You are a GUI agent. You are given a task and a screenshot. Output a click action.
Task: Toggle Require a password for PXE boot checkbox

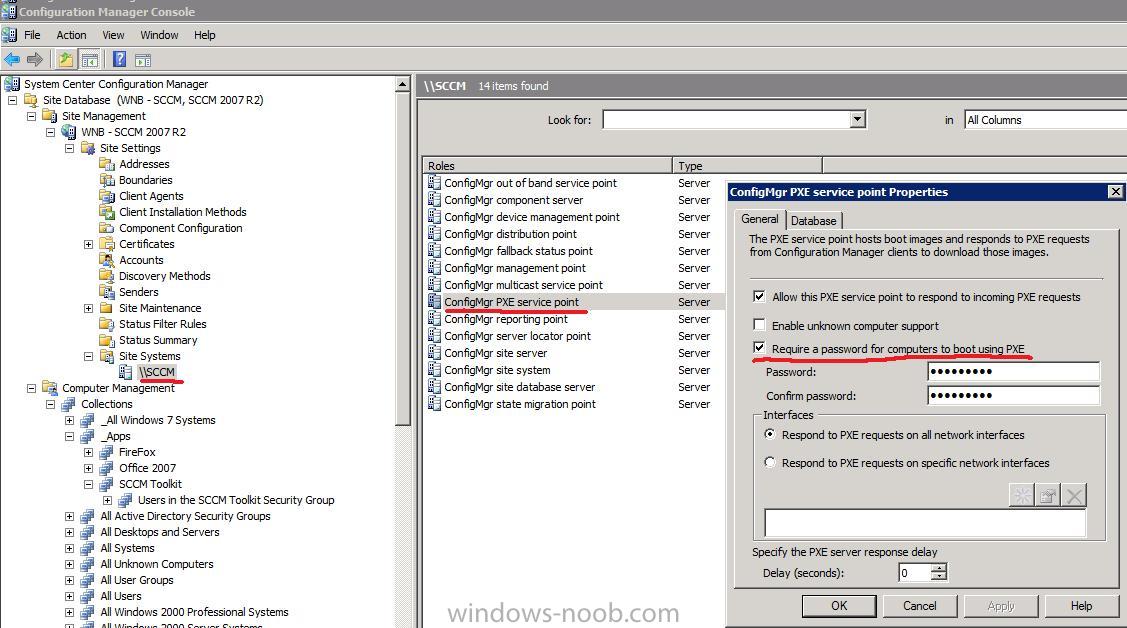pos(759,348)
